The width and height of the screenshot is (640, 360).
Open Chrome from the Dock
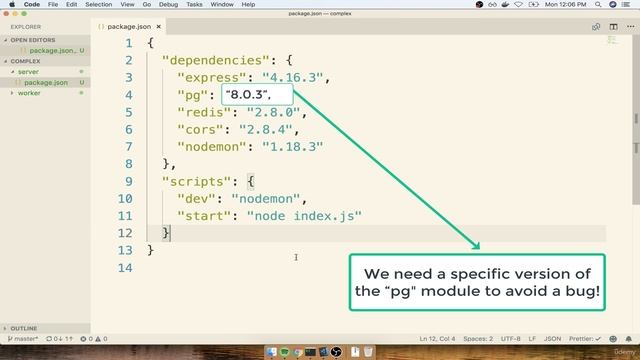point(298,351)
